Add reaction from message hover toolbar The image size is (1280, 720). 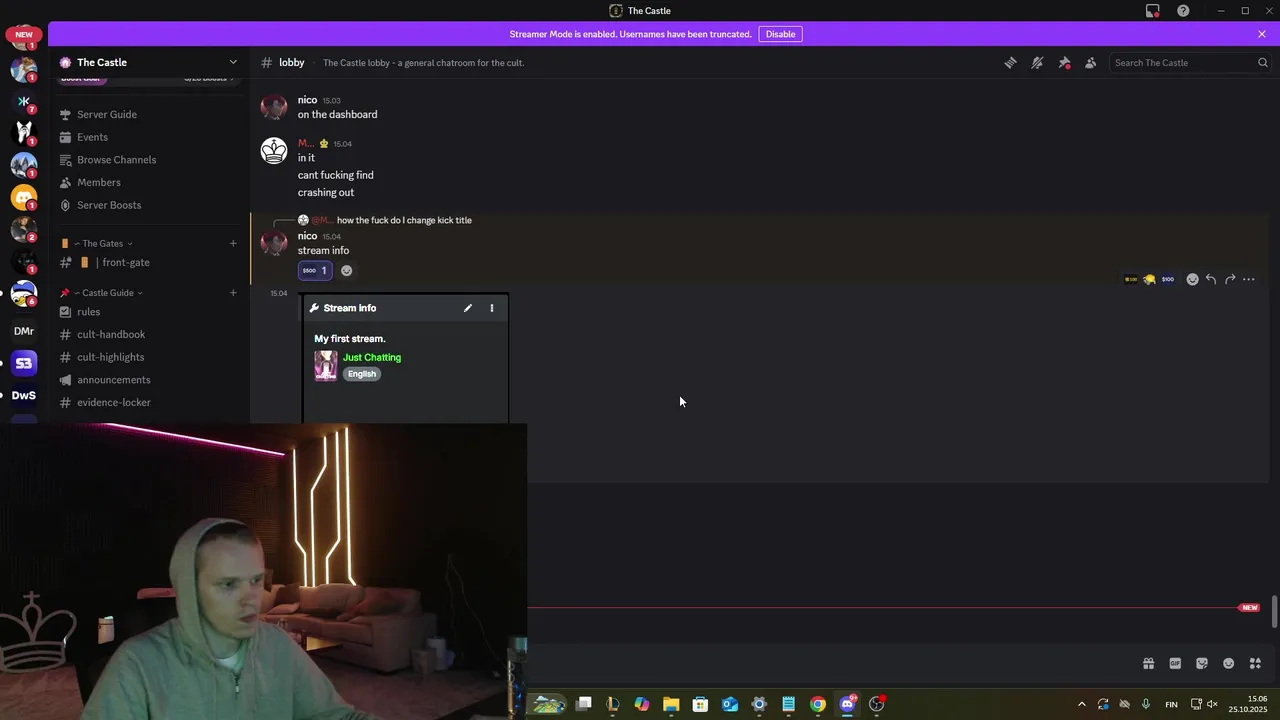[1192, 279]
